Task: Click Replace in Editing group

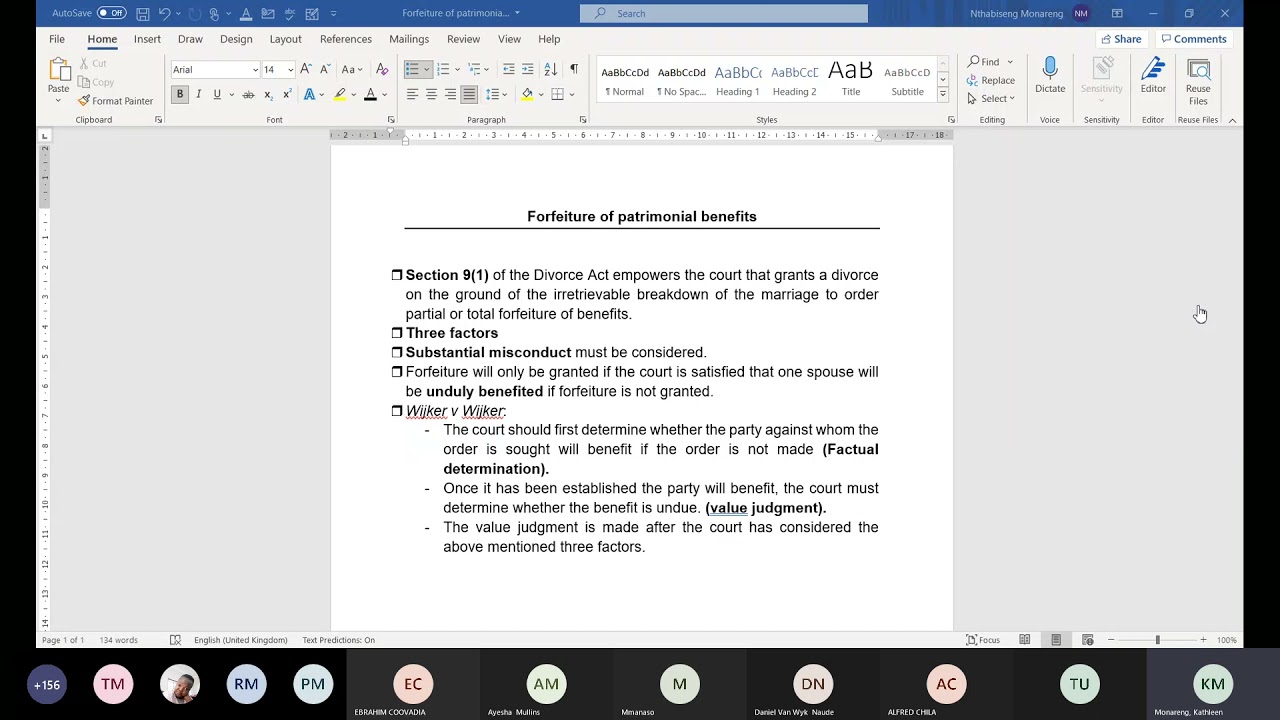Action: [991, 80]
